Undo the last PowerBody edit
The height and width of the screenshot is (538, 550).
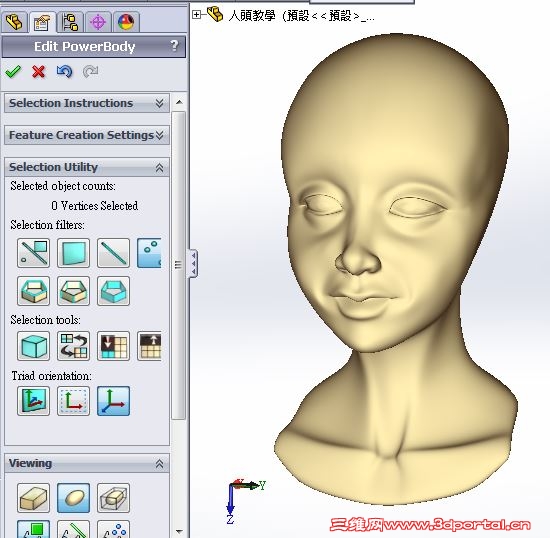(x=65, y=72)
